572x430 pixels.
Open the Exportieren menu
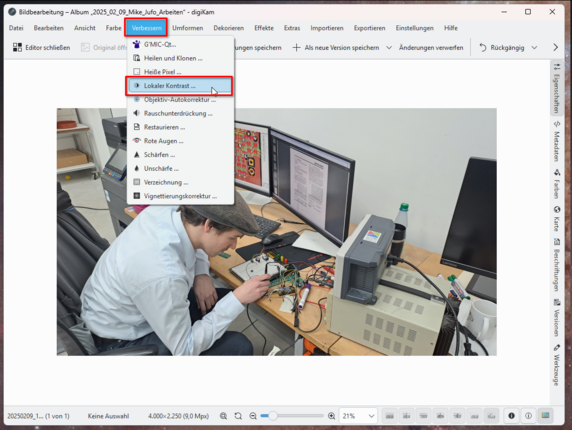coord(370,28)
